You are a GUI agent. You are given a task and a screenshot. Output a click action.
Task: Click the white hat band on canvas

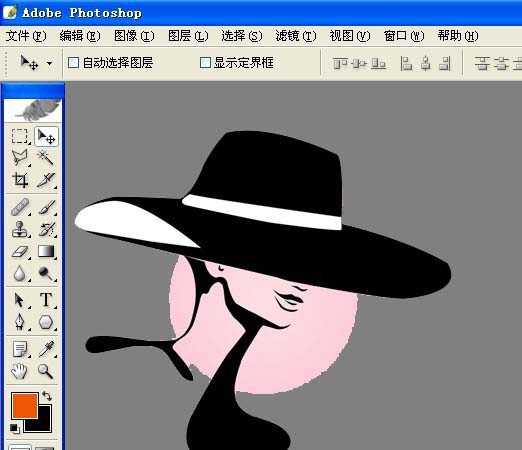[x=263, y=211]
